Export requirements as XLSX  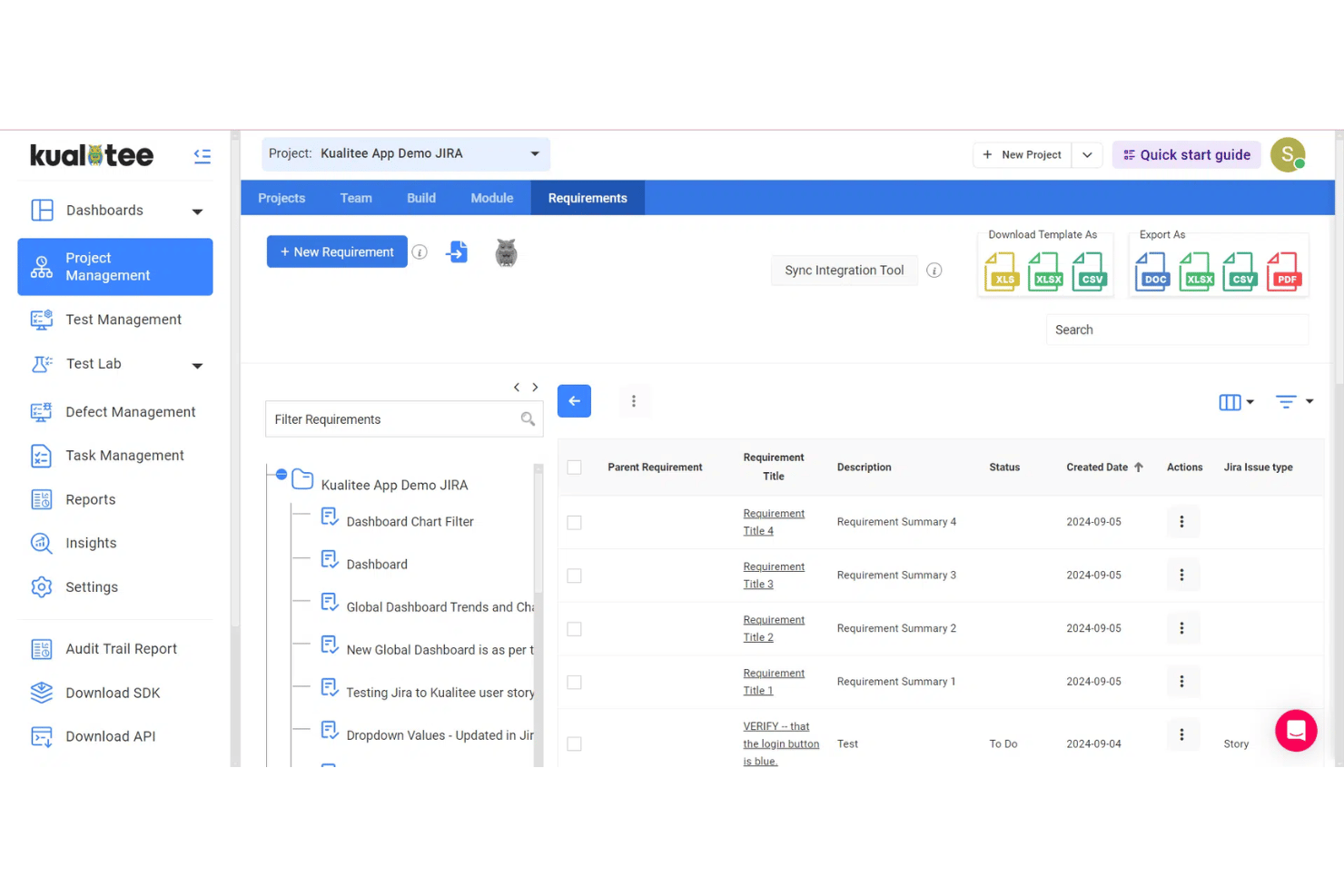click(1197, 271)
